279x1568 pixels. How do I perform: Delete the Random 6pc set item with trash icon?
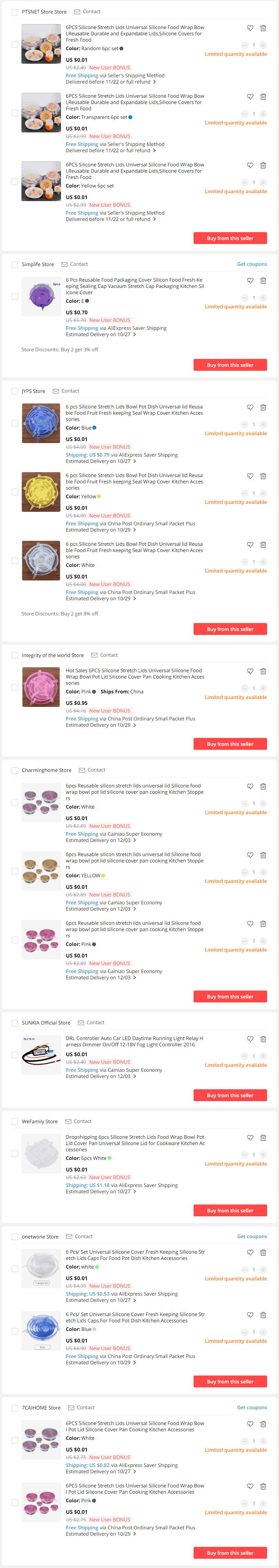[x=263, y=28]
